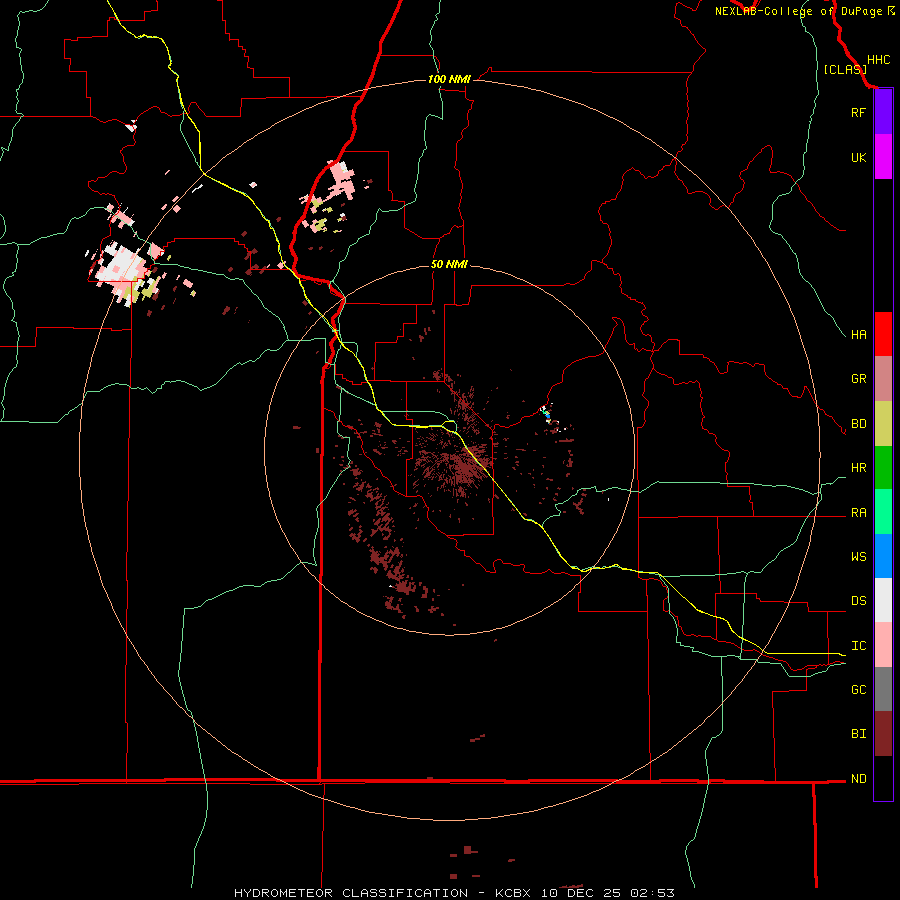Pick the light green RA legend swatch
The height and width of the screenshot is (900, 900).
tap(883, 512)
